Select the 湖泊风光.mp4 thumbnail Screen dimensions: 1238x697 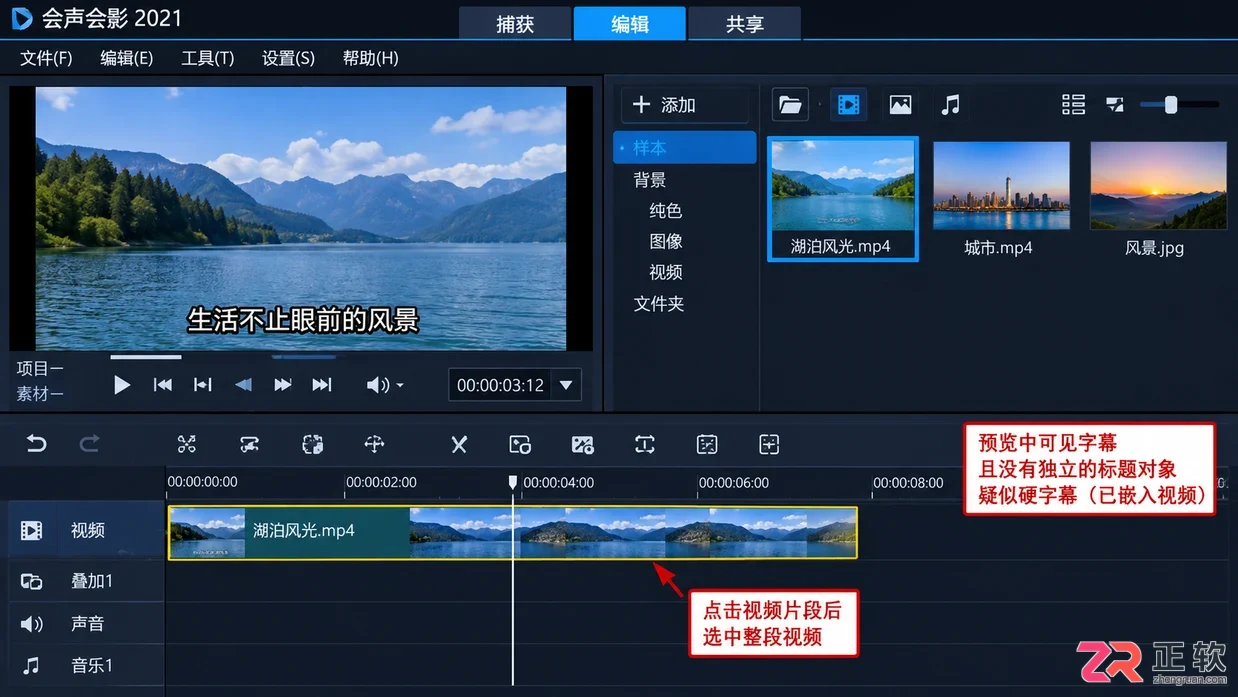pyautogui.click(x=842, y=199)
